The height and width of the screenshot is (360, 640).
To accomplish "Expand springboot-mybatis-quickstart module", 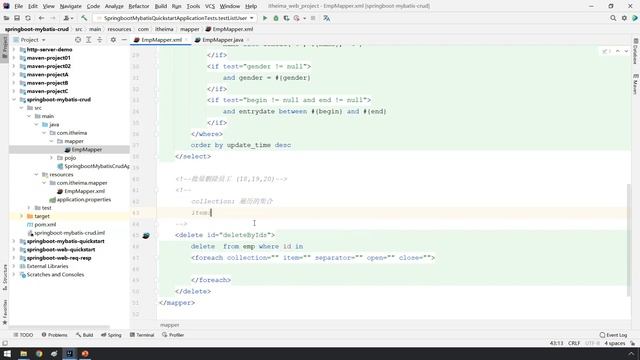I will tap(14, 241).
